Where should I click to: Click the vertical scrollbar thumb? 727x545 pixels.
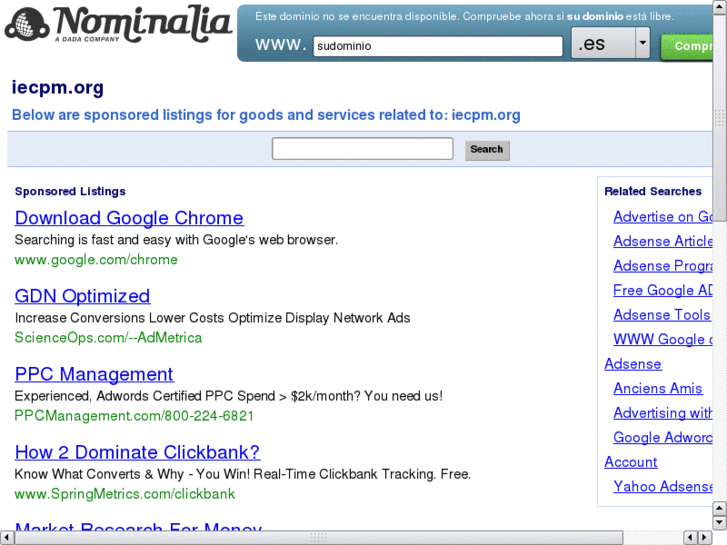click(720, 119)
